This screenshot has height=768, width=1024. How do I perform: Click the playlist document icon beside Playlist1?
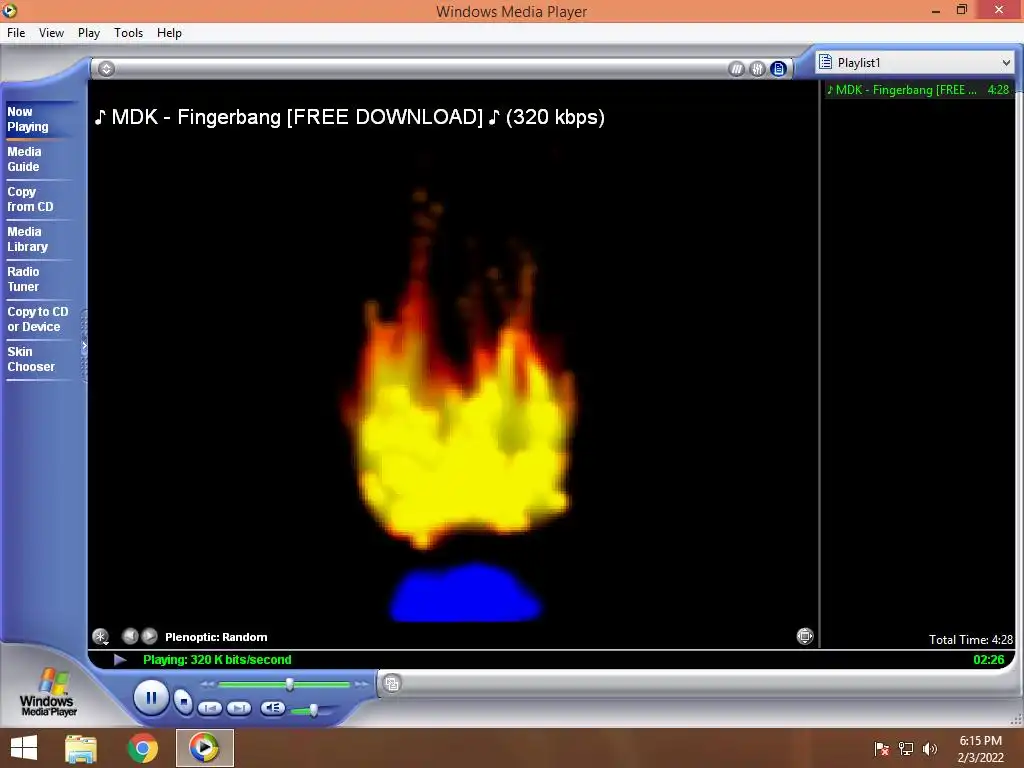(825, 62)
